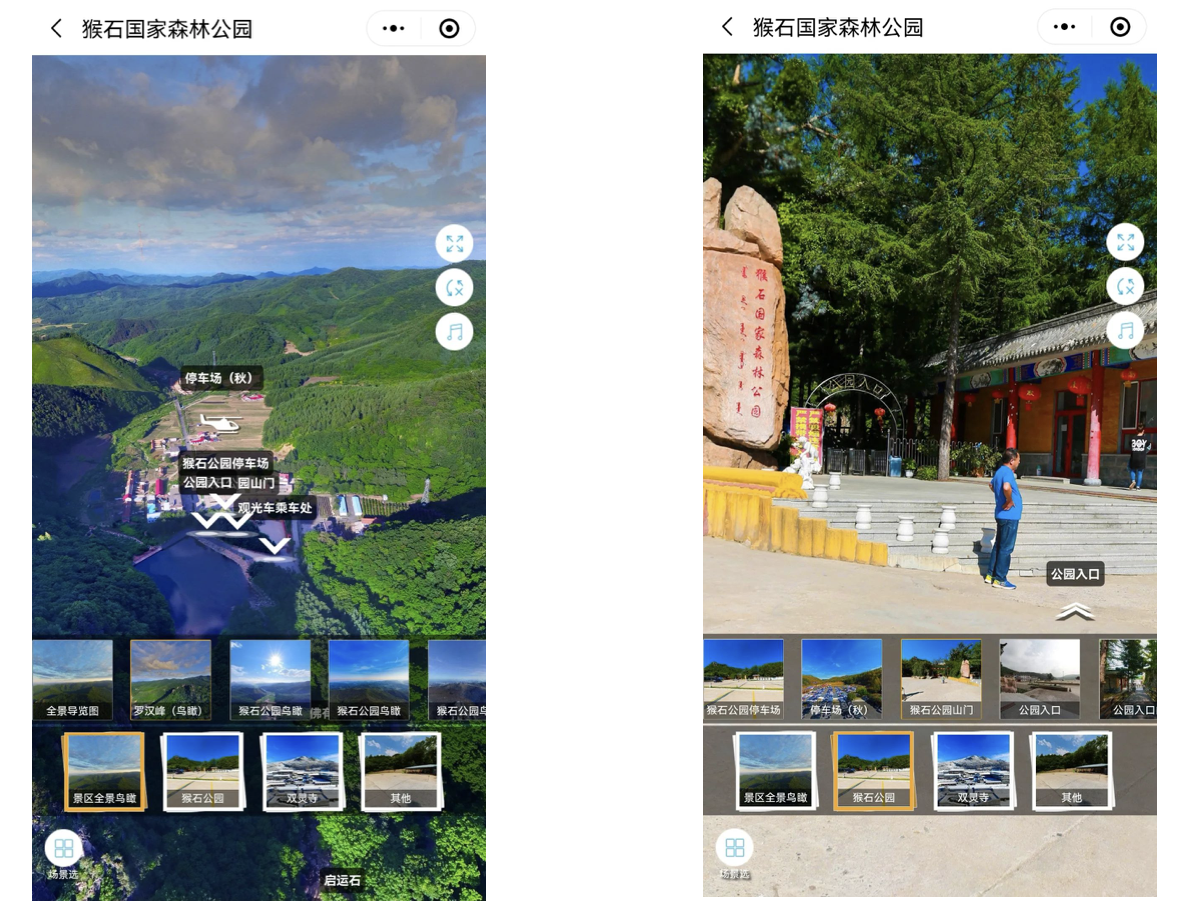
Task: Click the scene selection grid icon on the right screen
Action: [x=735, y=848]
